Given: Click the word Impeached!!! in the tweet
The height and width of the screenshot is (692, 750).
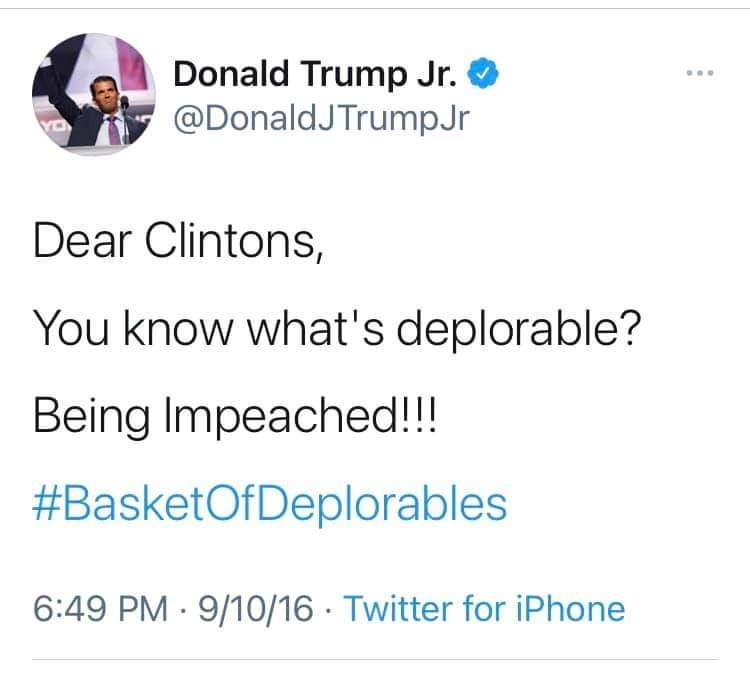Looking at the screenshot, I should coord(300,417).
